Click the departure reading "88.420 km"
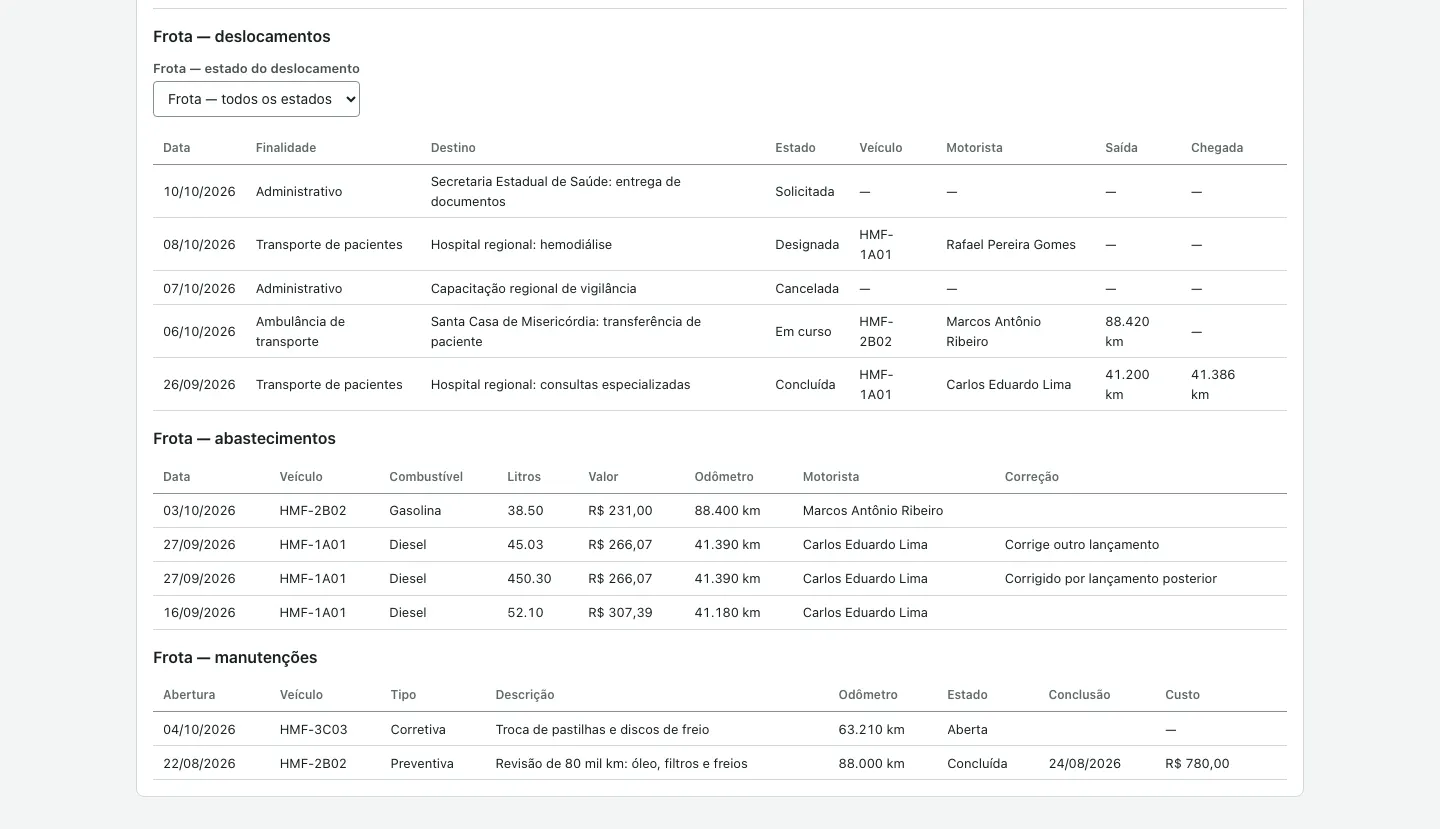 1127,332
